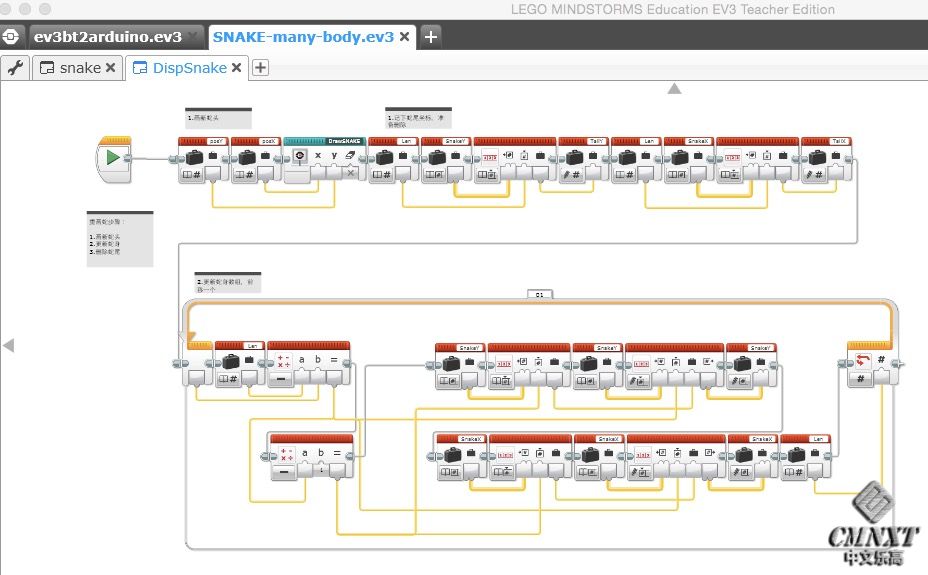928x575 pixels.
Task: Close the SNAKE-many-body.ev3 project tab
Action: click(x=402, y=37)
